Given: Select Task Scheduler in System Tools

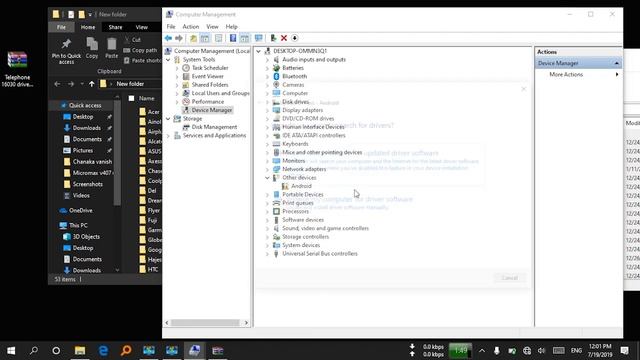Looking at the screenshot, I should click(x=210, y=68).
